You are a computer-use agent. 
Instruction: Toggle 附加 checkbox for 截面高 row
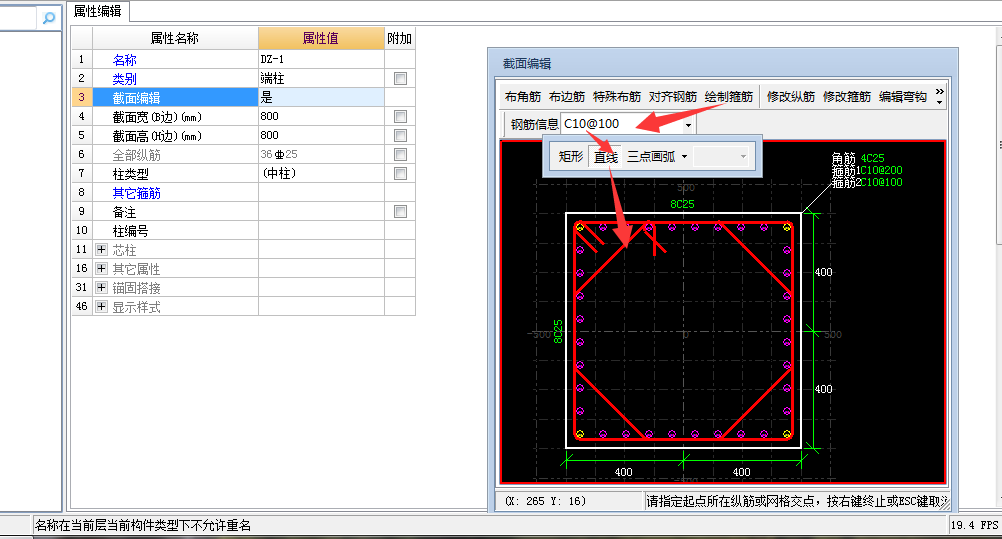pos(400,136)
